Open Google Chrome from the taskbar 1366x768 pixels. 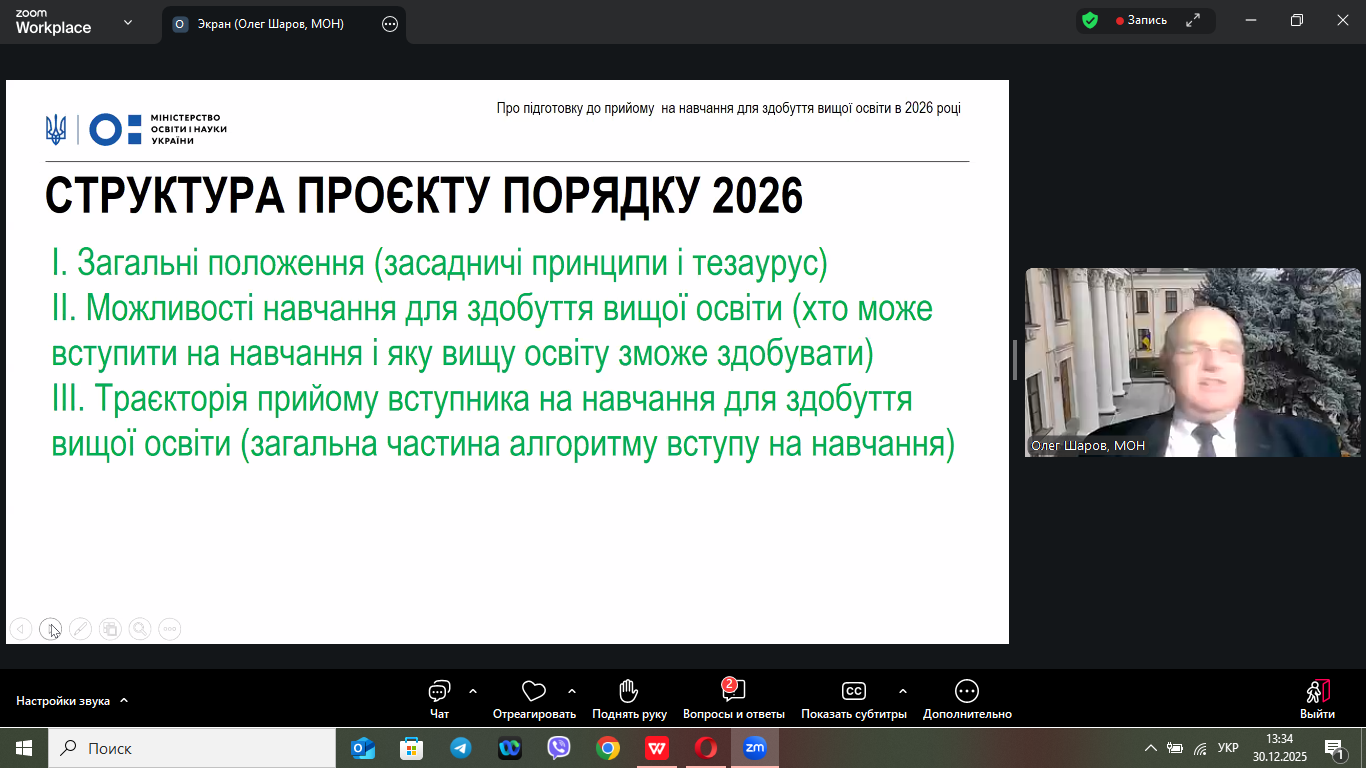click(x=607, y=748)
